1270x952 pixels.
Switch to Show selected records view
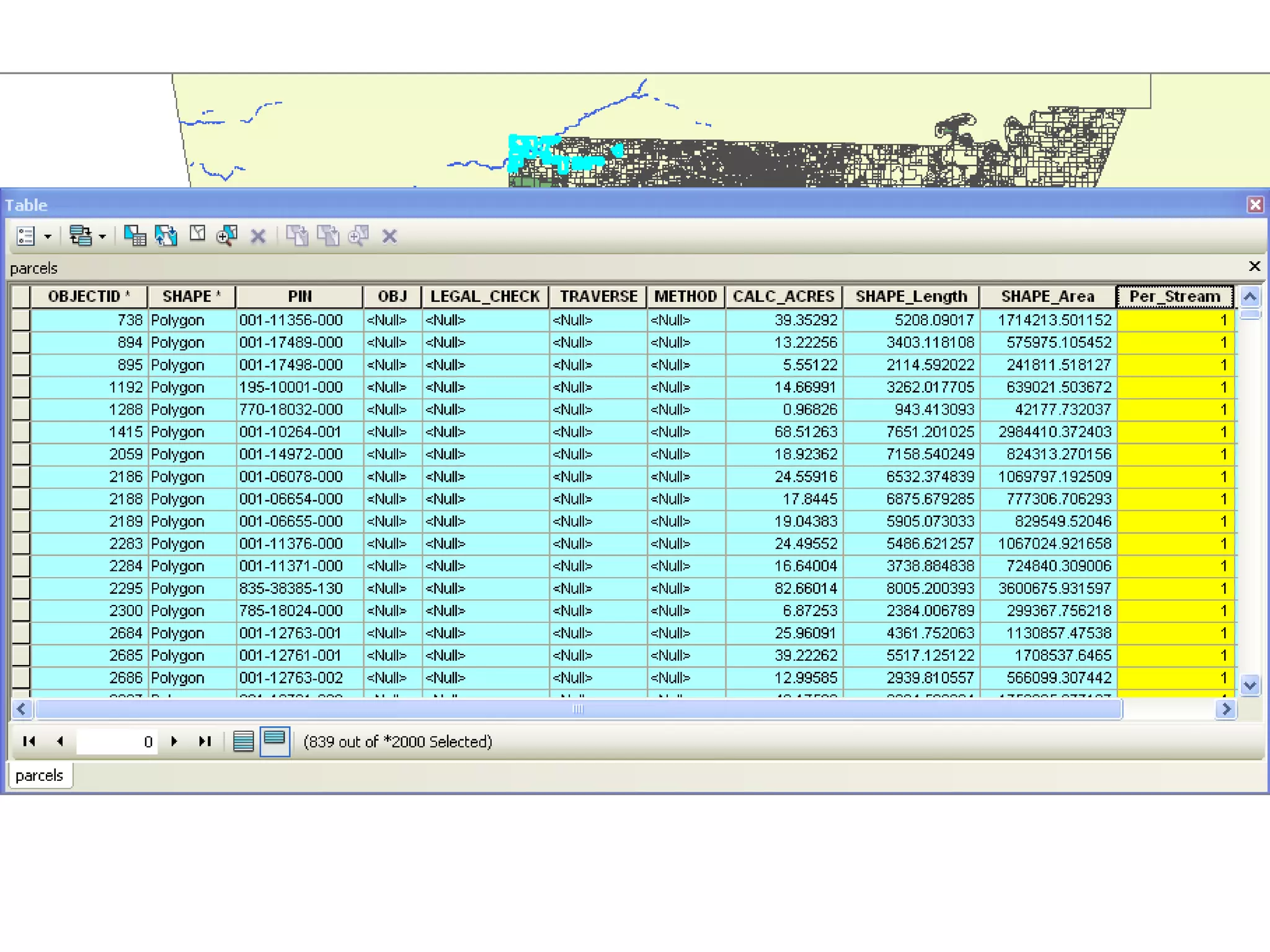[275, 741]
